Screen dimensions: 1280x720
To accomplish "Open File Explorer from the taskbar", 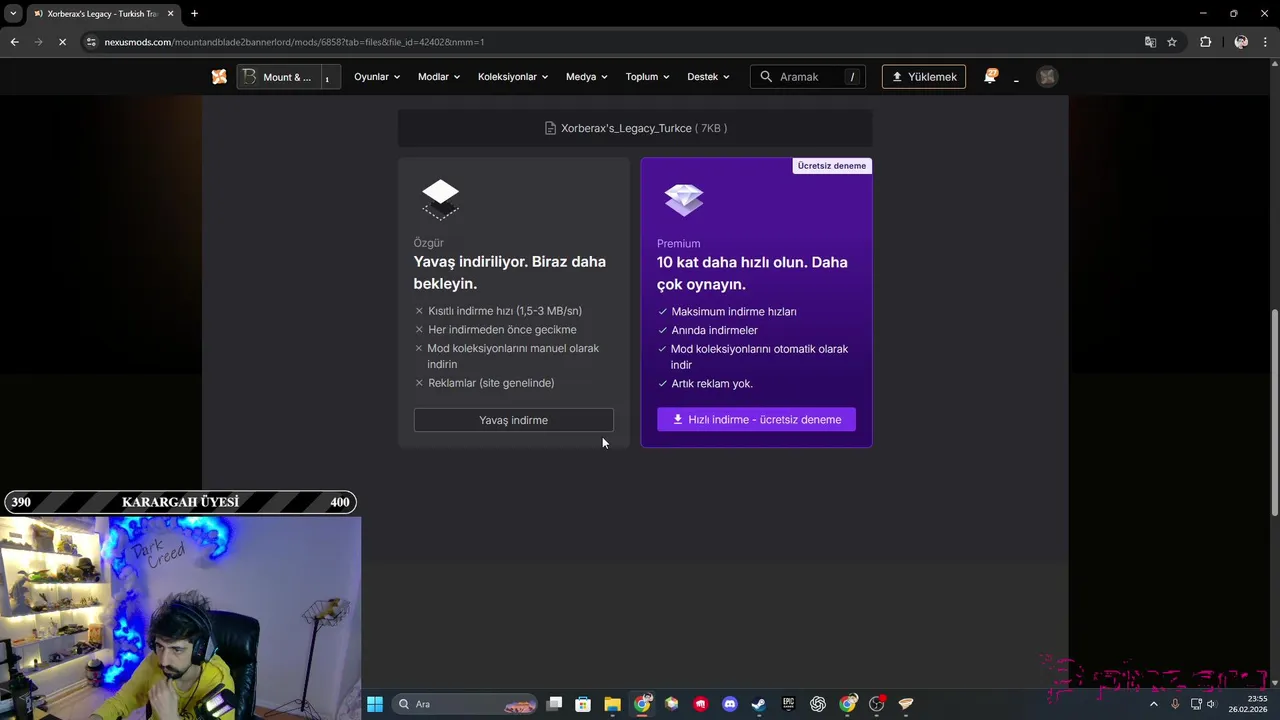I will [612, 704].
